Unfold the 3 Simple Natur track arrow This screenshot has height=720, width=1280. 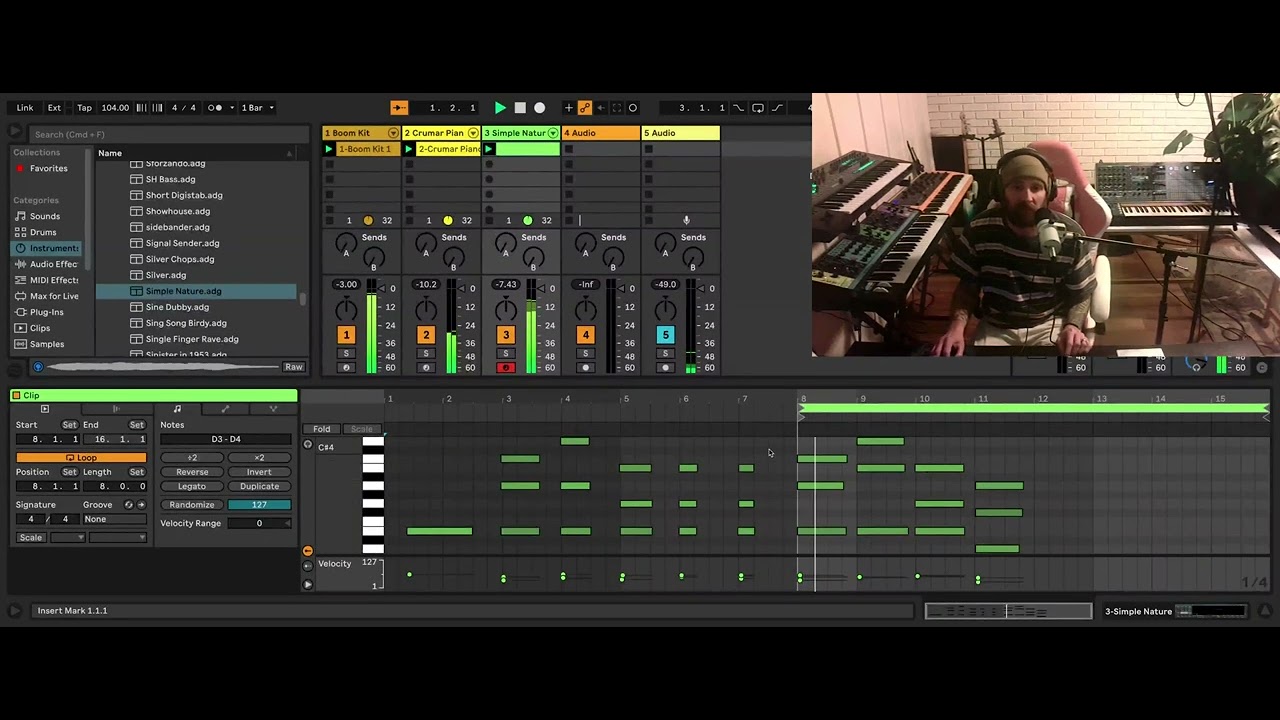click(x=553, y=133)
